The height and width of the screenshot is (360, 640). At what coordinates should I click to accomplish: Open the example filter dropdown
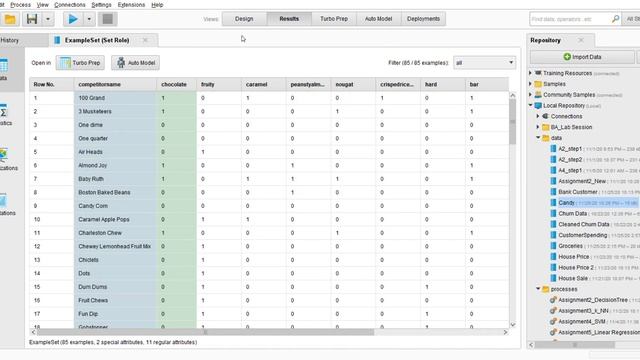pos(484,63)
